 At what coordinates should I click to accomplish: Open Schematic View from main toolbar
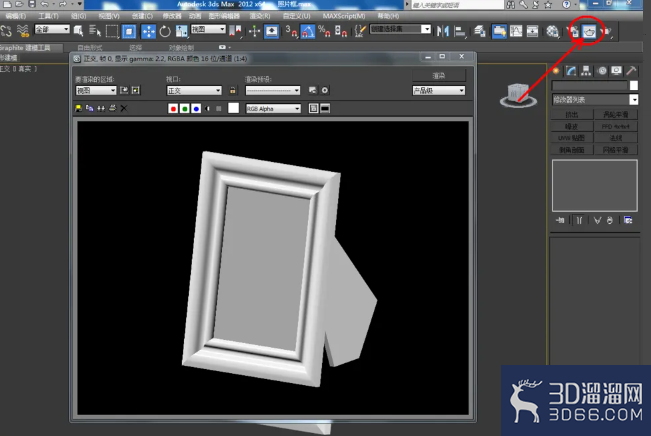[x=532, y=31]
